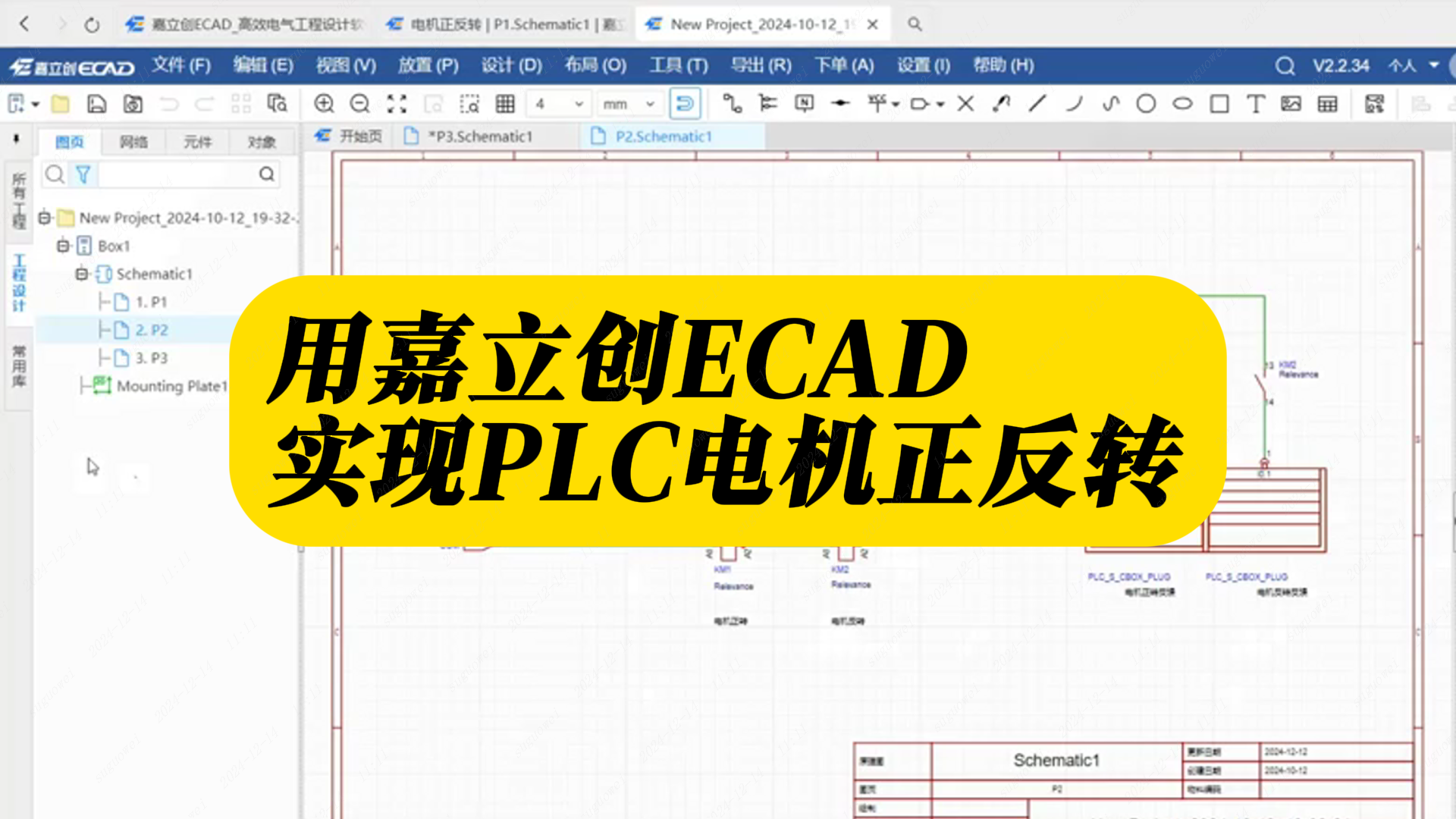
Task: Select the wire drawing tool
Action: (x=732, y=104)
